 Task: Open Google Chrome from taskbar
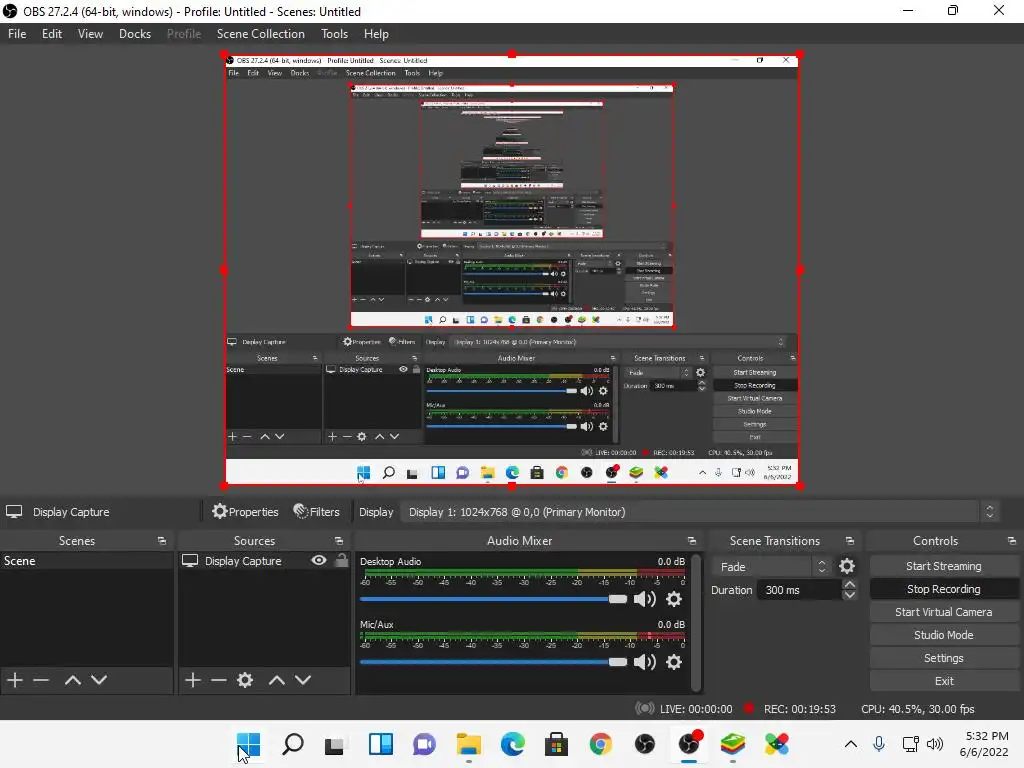pos(601,744)
